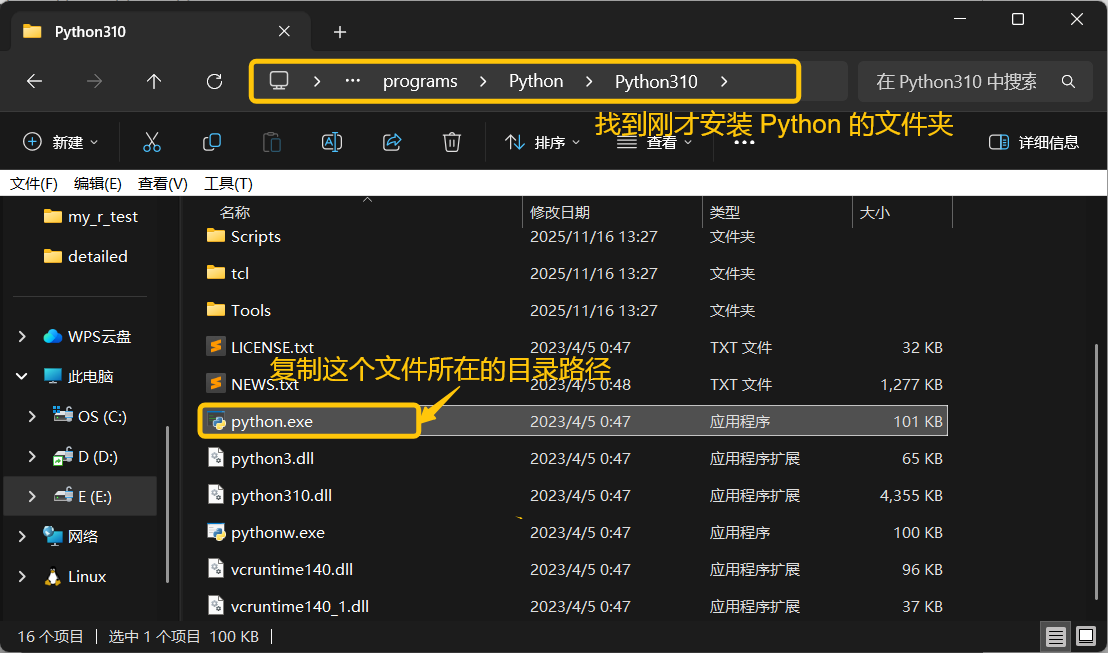Collapse the 此电脑 tree node
This screenshot has height=653, width=1108.
pos(22,377)
